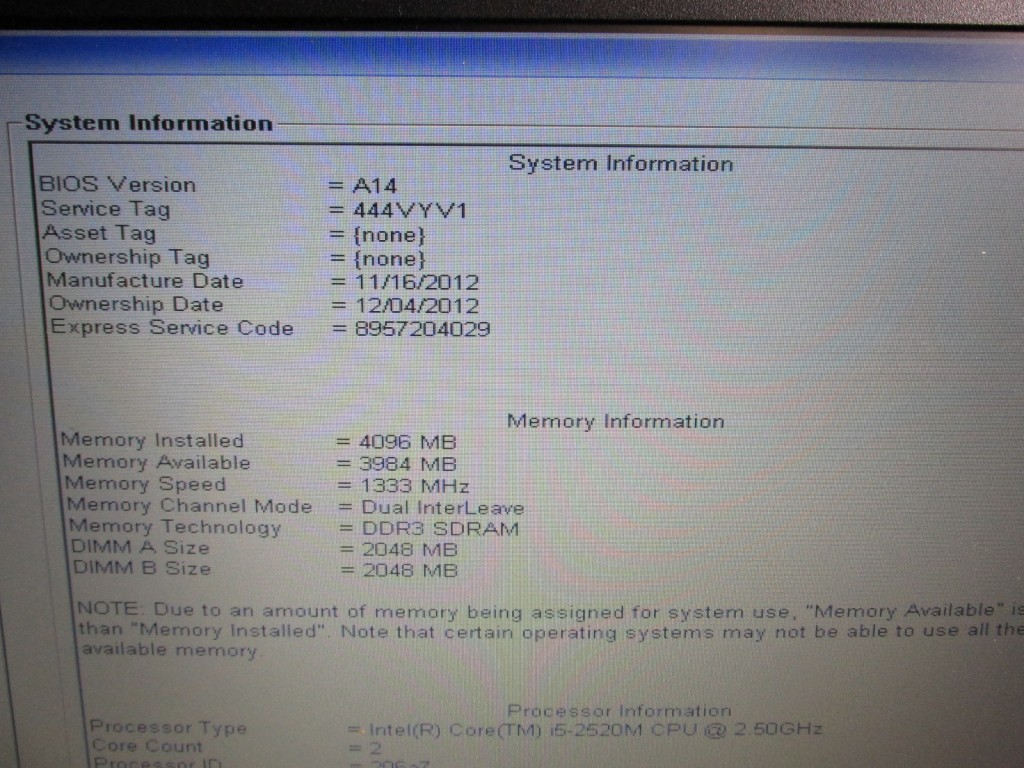1024x768 pixels.
Task: Click the DDR3 SDRAM value
Action: 440,528
